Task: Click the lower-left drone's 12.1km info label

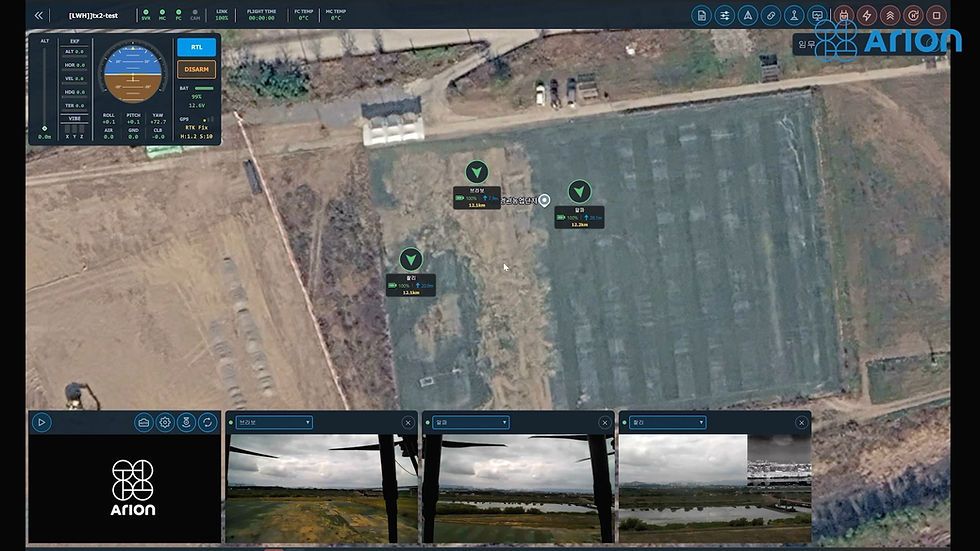Action: coord(411,285)
